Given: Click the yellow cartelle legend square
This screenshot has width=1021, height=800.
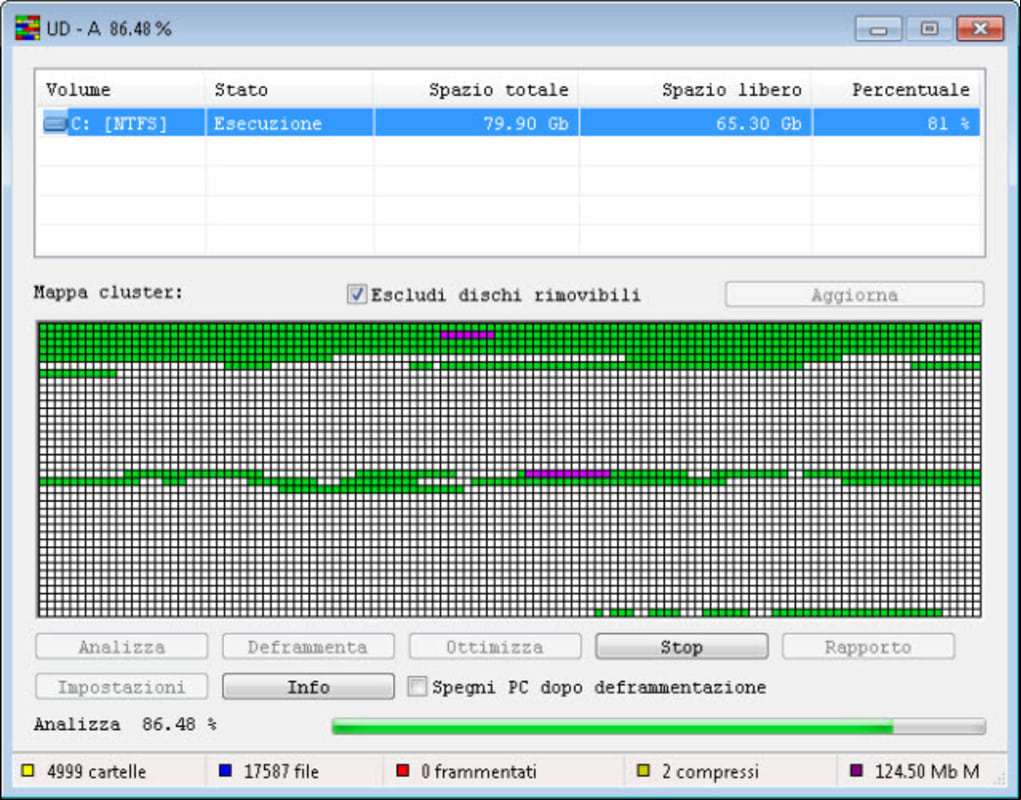Looking at the screenshot, I should tap(27, 771).
